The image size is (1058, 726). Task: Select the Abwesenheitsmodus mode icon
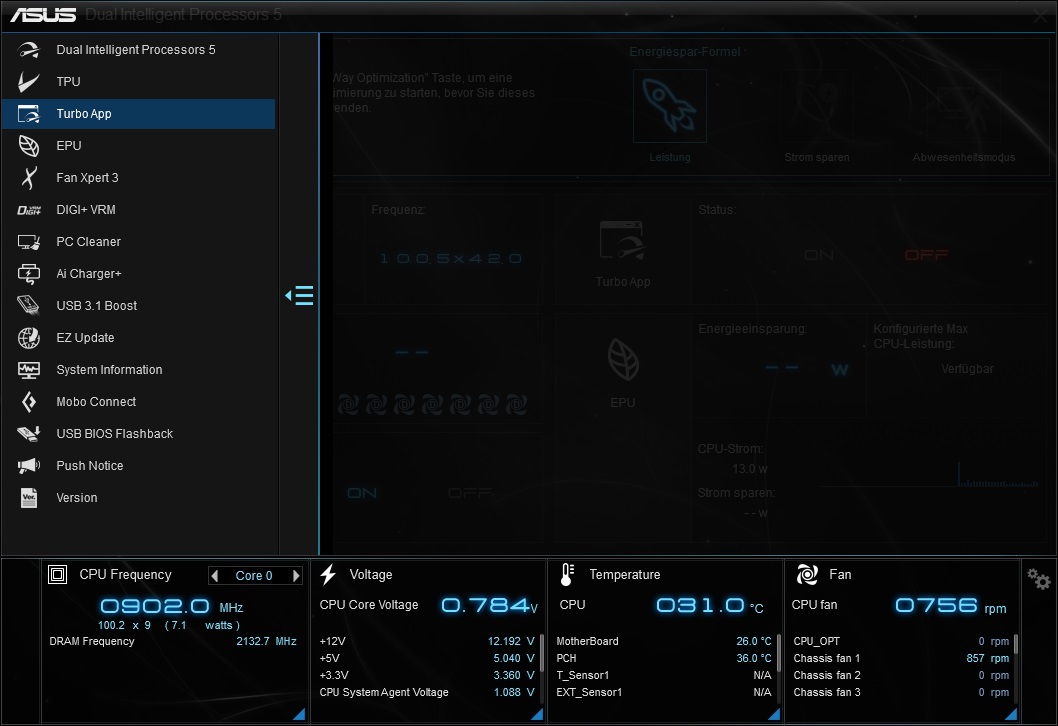click(x=964, y=106)
